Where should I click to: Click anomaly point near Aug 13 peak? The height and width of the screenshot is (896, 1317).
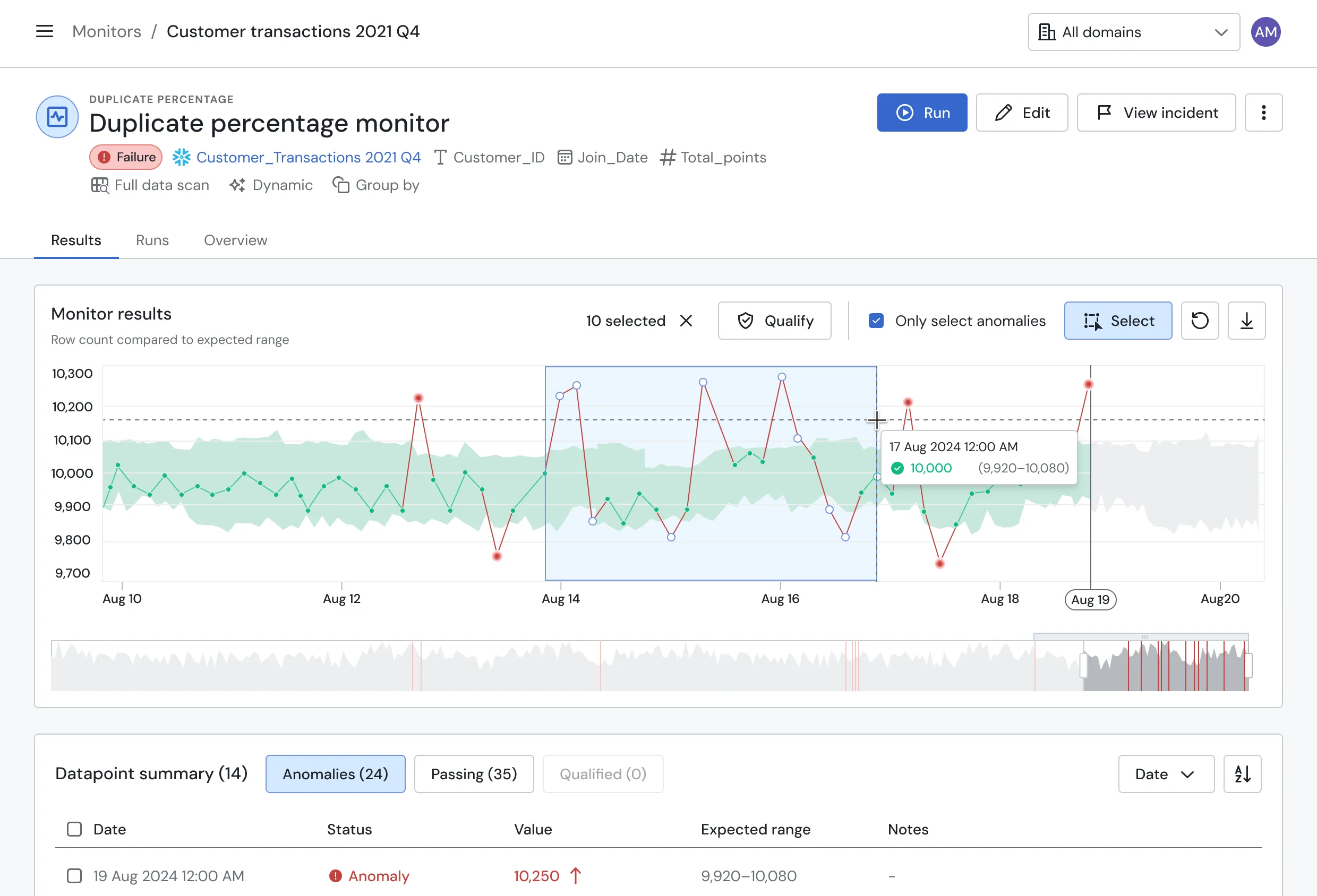click(x=418, y=398)
